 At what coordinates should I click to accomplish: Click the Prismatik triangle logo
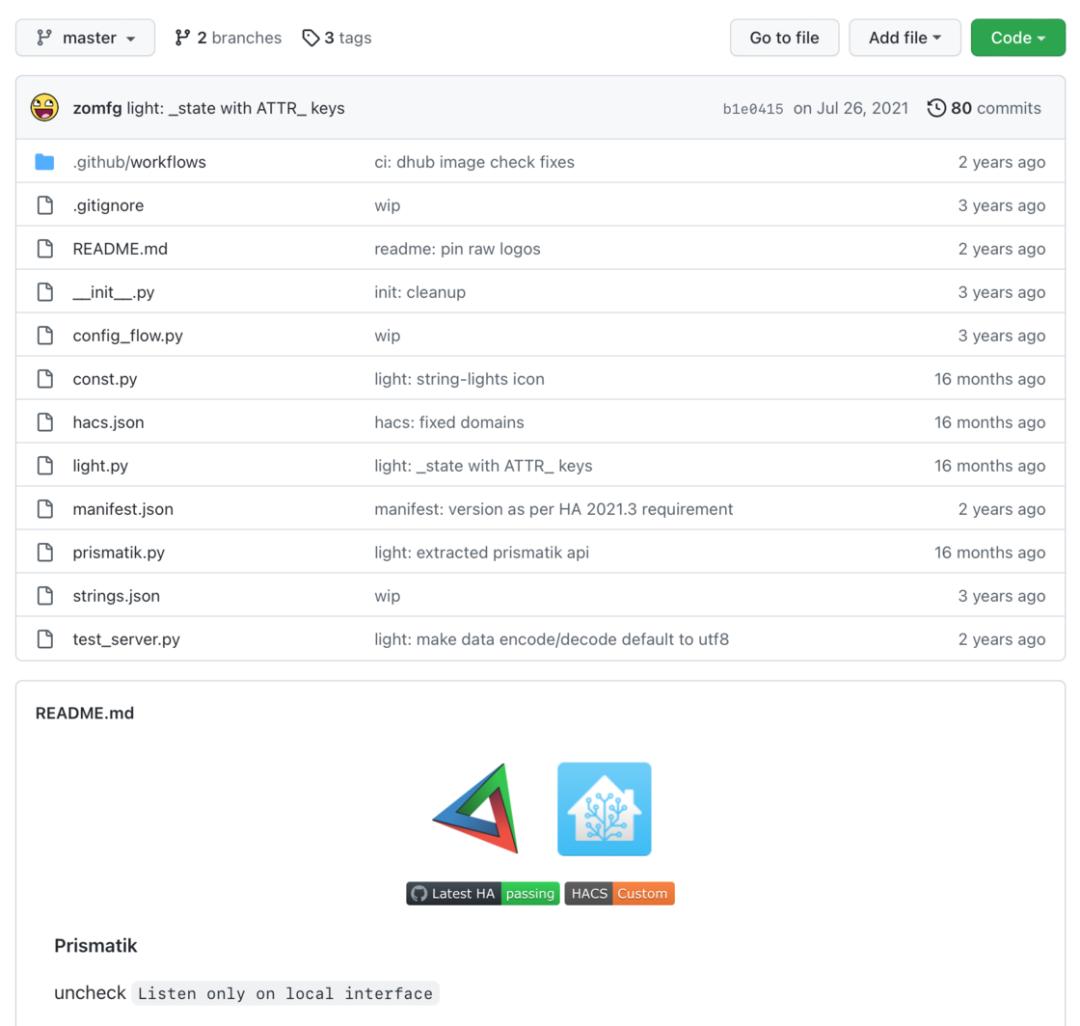477,808
